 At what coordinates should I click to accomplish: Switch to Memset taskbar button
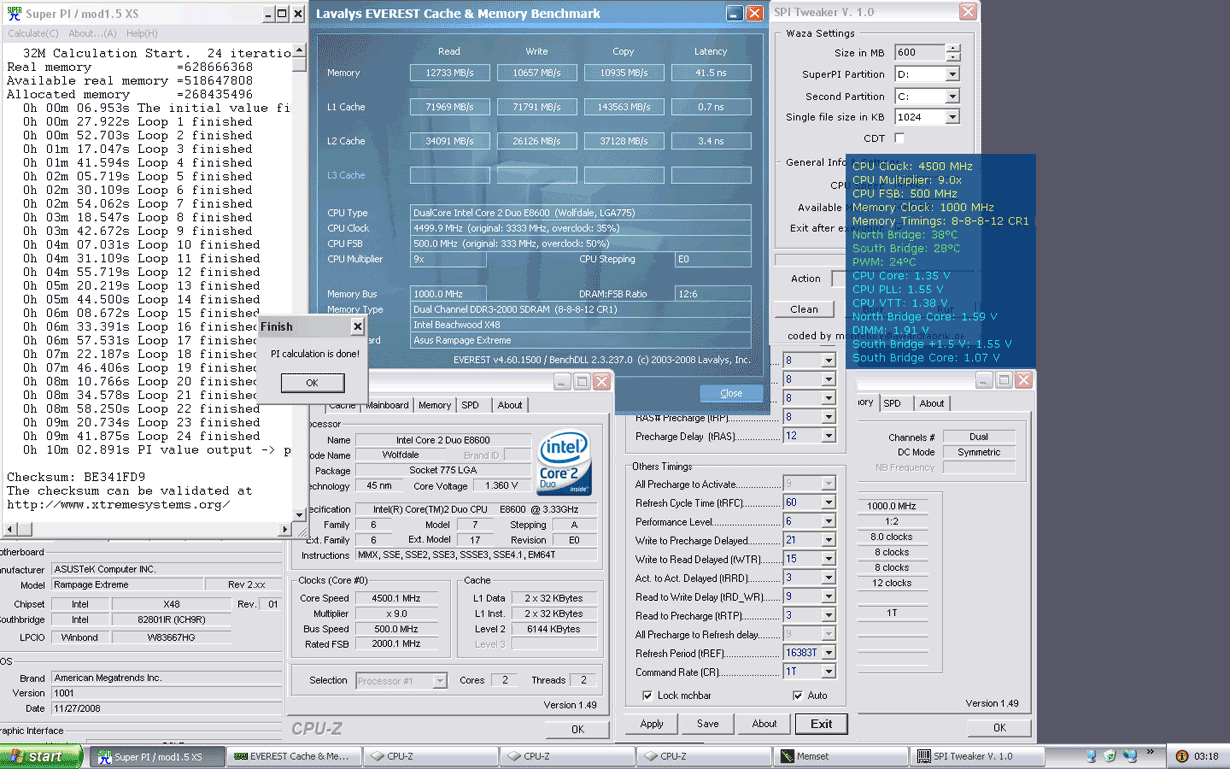click(x=841, y=757)
